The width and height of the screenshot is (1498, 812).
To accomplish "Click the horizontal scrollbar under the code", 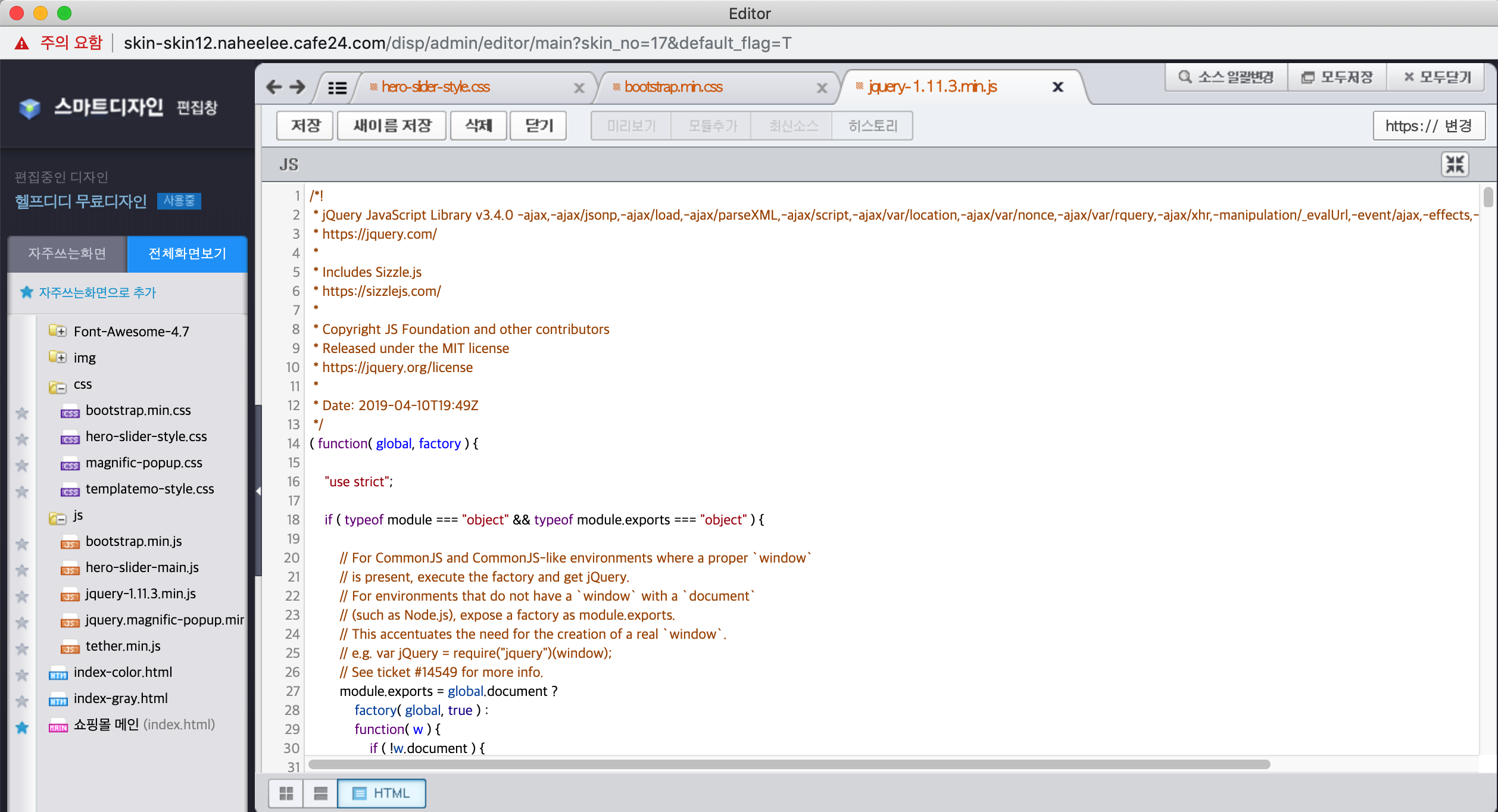I will click(788, 764).
